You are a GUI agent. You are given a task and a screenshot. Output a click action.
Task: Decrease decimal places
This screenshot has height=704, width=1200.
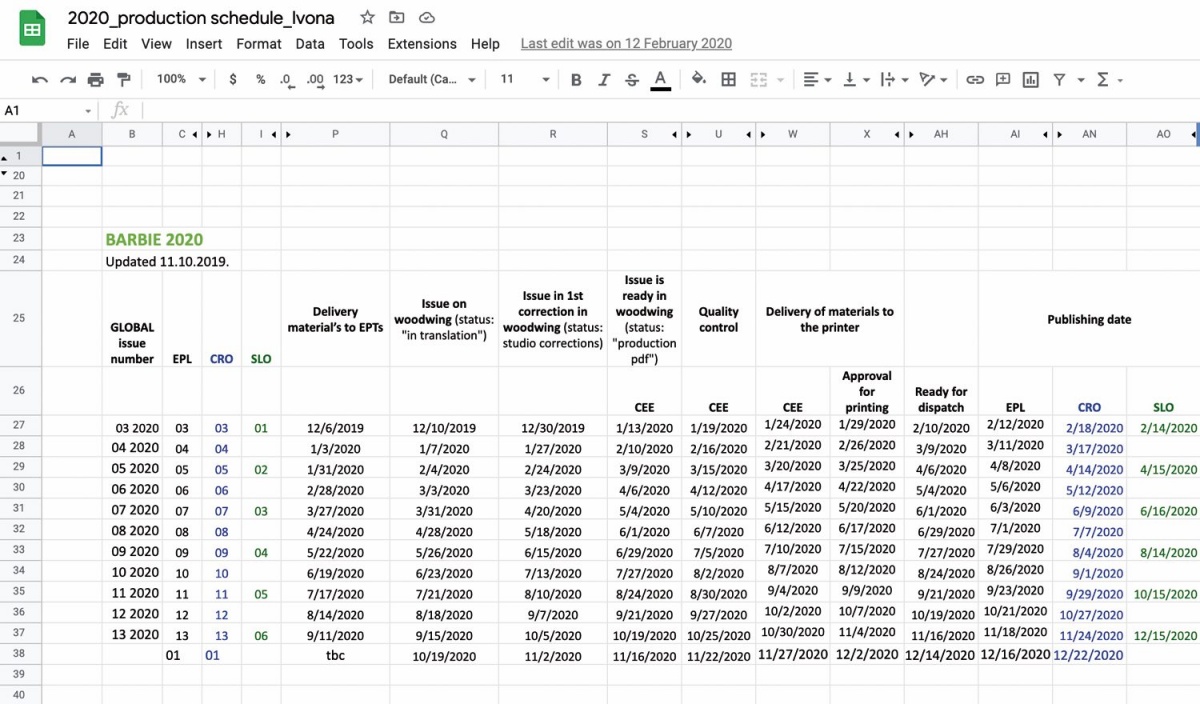(x=286, y=80)
